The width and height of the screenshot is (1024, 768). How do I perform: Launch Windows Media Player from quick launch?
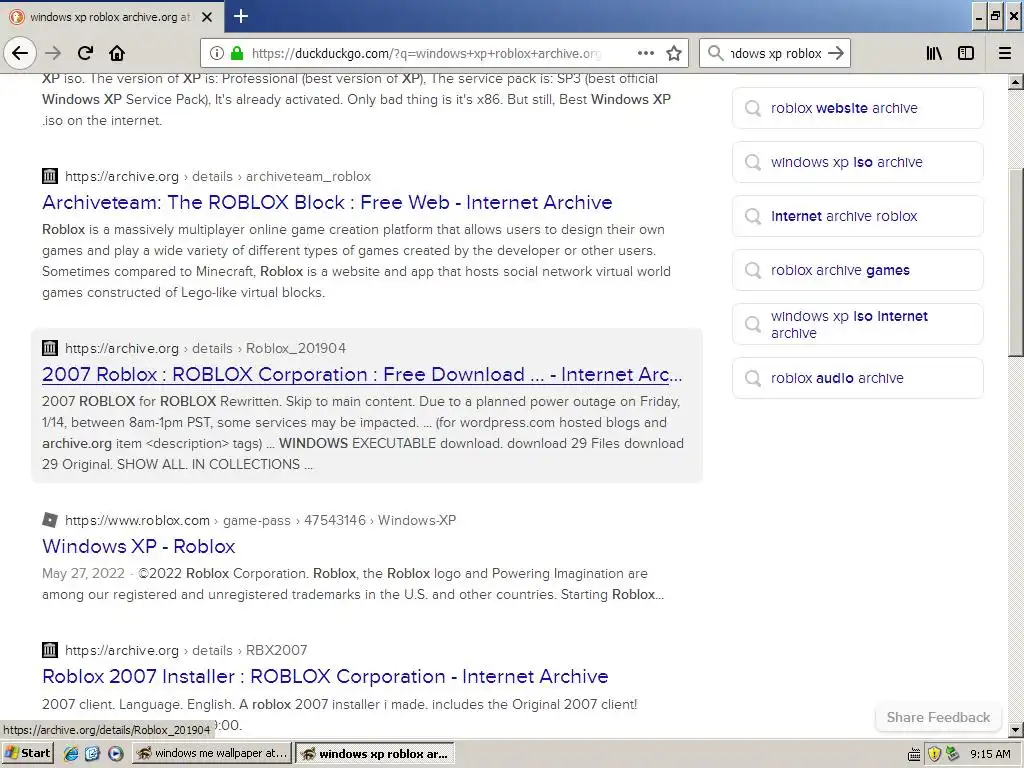point(115,754)
